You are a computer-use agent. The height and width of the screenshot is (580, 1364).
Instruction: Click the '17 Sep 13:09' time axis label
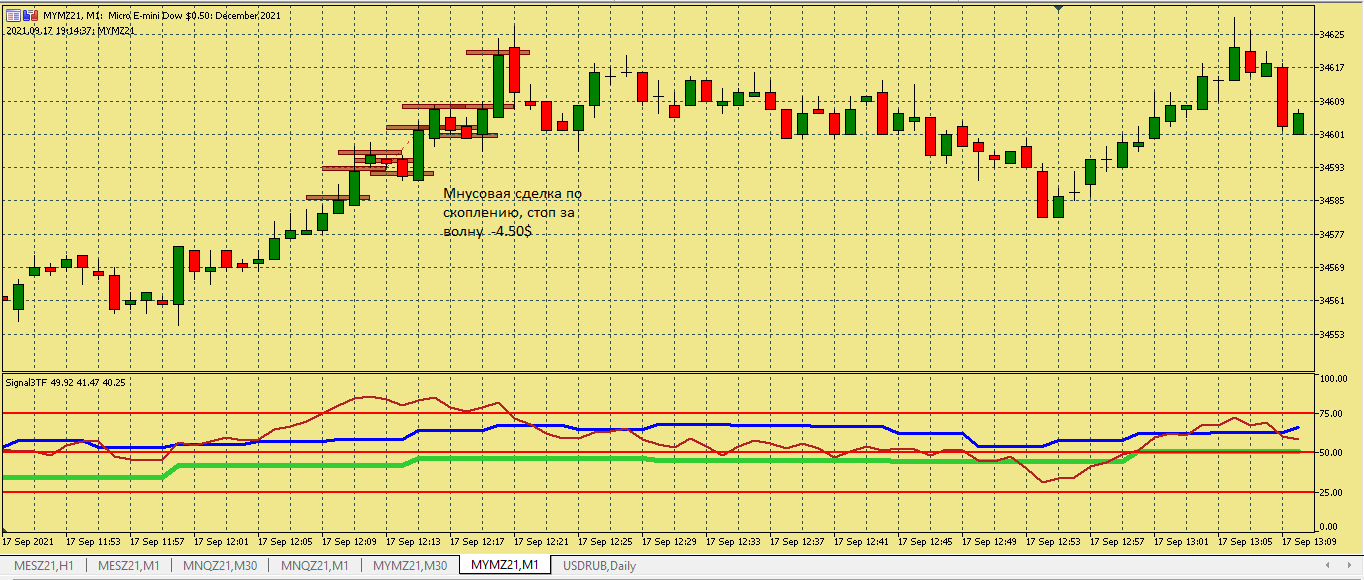point(1309,542)
